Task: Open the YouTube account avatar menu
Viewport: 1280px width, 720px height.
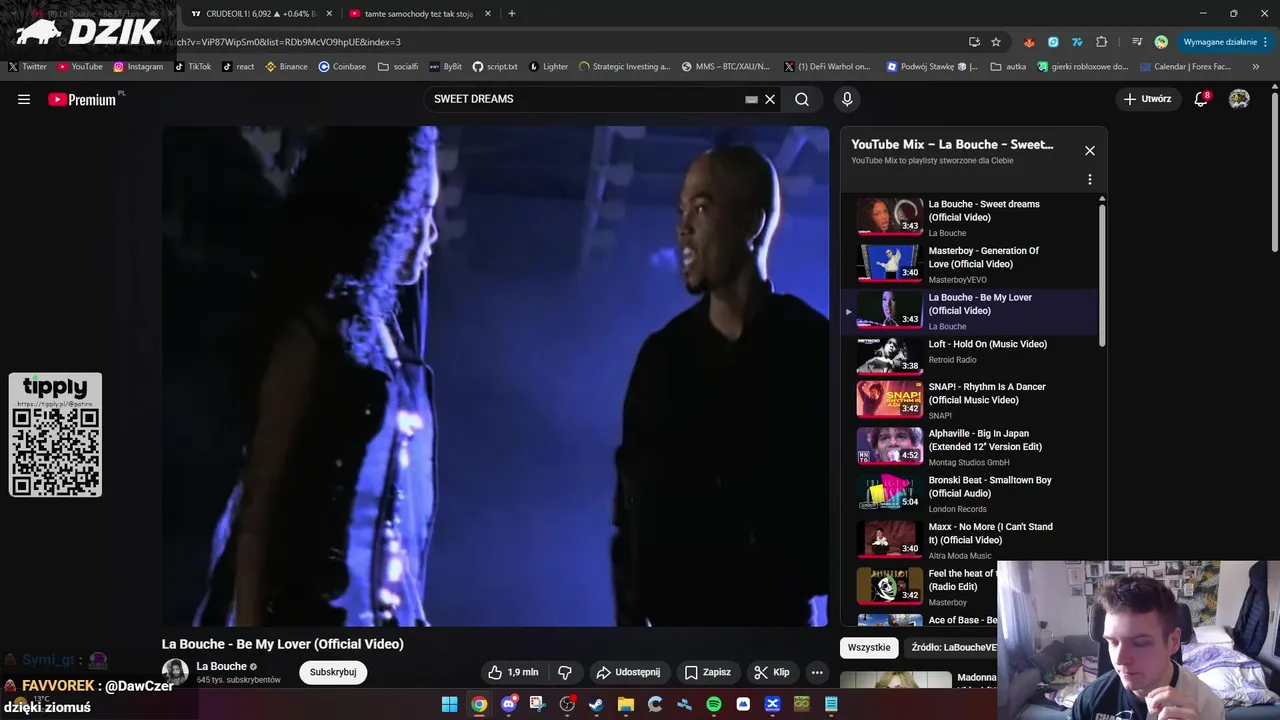Action: [x=1239, y=99]
